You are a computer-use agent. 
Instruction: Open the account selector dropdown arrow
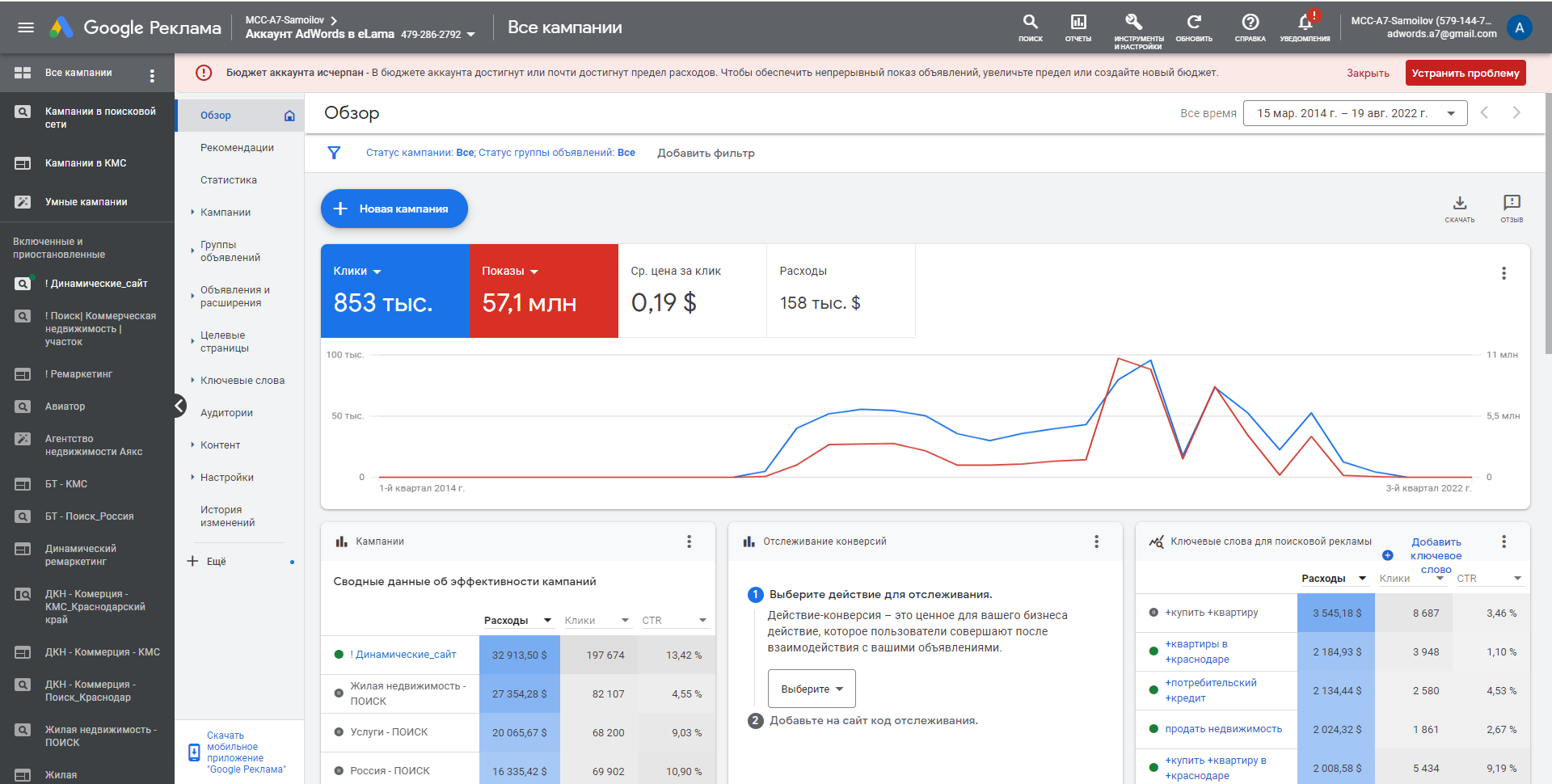(x=471, y=35)
